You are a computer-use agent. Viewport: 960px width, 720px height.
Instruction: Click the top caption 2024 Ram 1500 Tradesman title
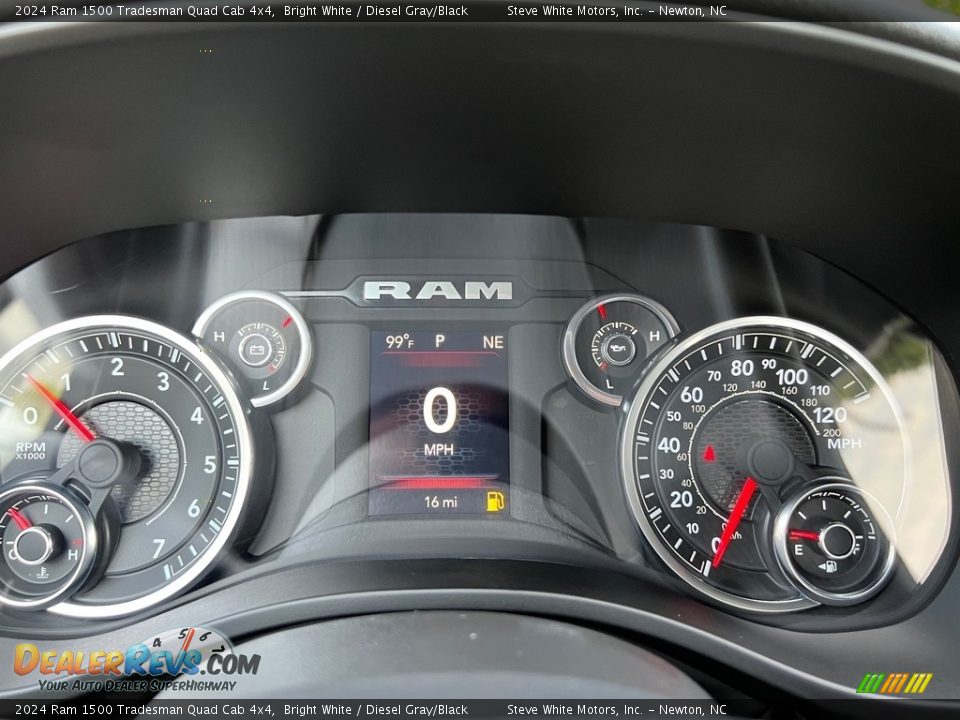pos(144,10)
